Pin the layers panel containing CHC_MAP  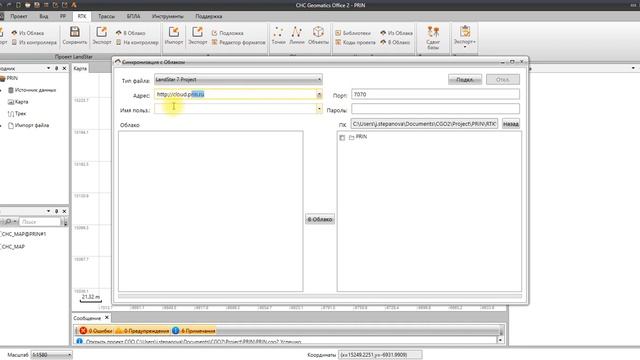click(56, 211)
